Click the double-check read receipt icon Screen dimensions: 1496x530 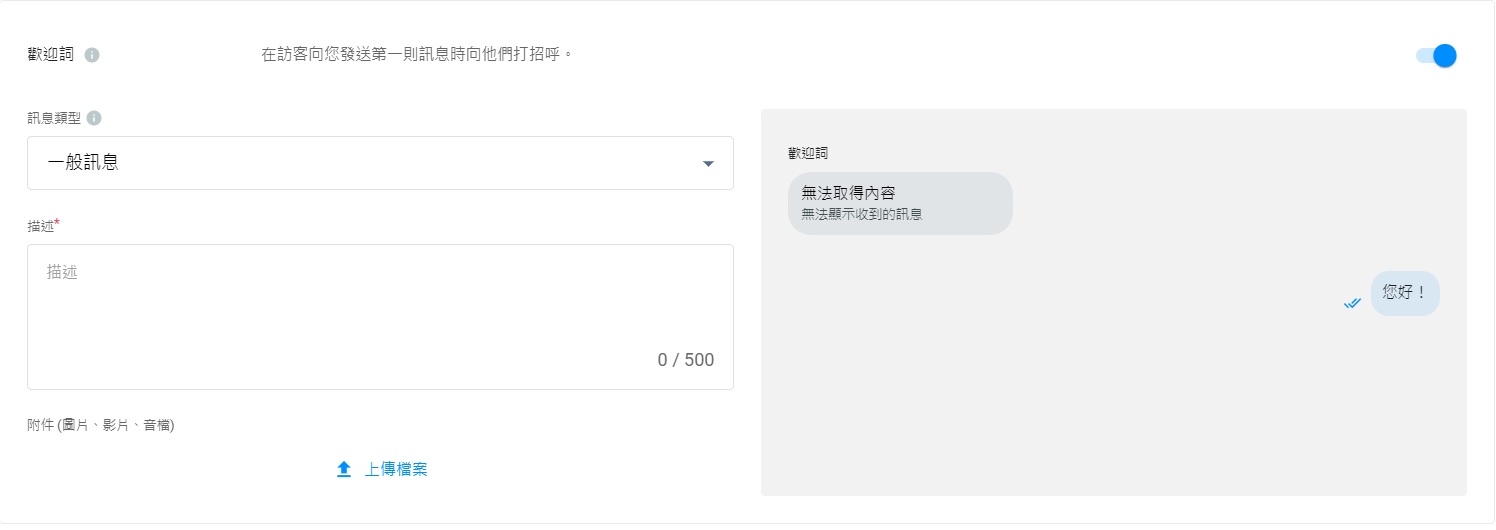tap(1352, 303)
